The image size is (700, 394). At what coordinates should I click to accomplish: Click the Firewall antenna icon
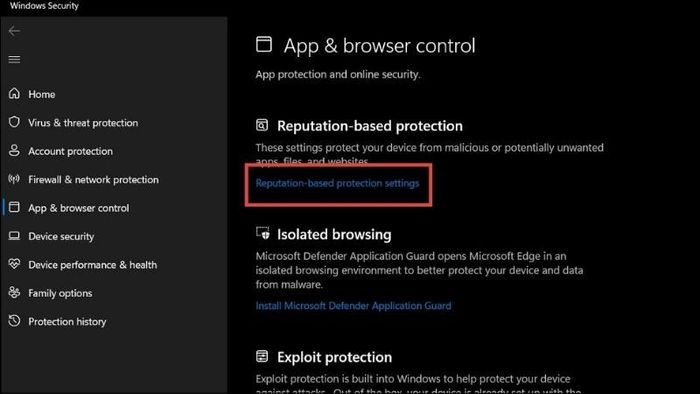click(14, 179)
